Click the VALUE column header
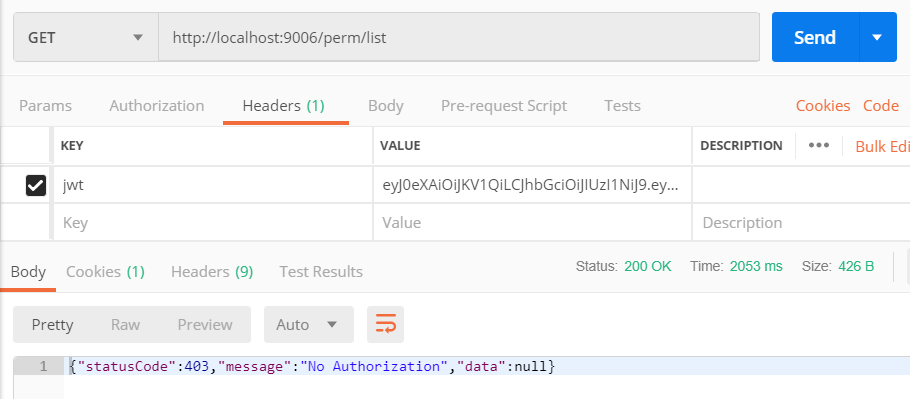910x399 pixels. tap(400, 146)
